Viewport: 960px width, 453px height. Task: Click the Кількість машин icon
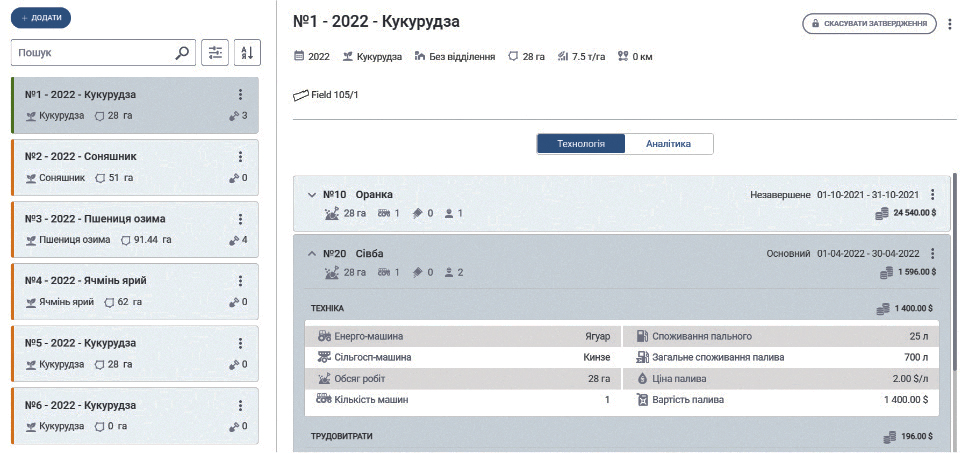pos(324,399)
